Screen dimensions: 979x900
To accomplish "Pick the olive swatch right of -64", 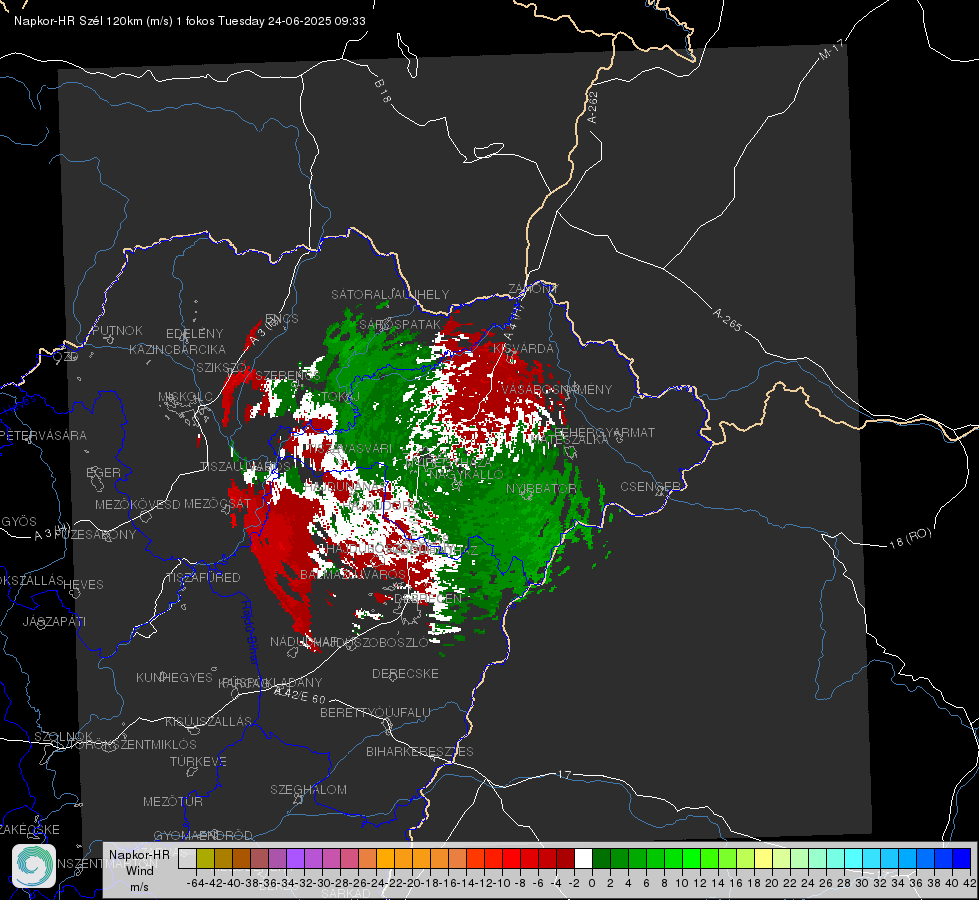I will point(205,859).
